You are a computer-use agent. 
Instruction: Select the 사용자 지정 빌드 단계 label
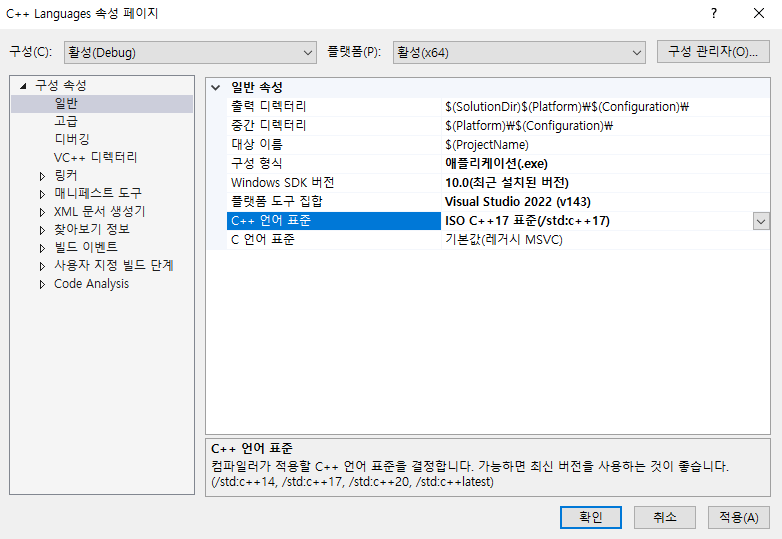point(114,266)
